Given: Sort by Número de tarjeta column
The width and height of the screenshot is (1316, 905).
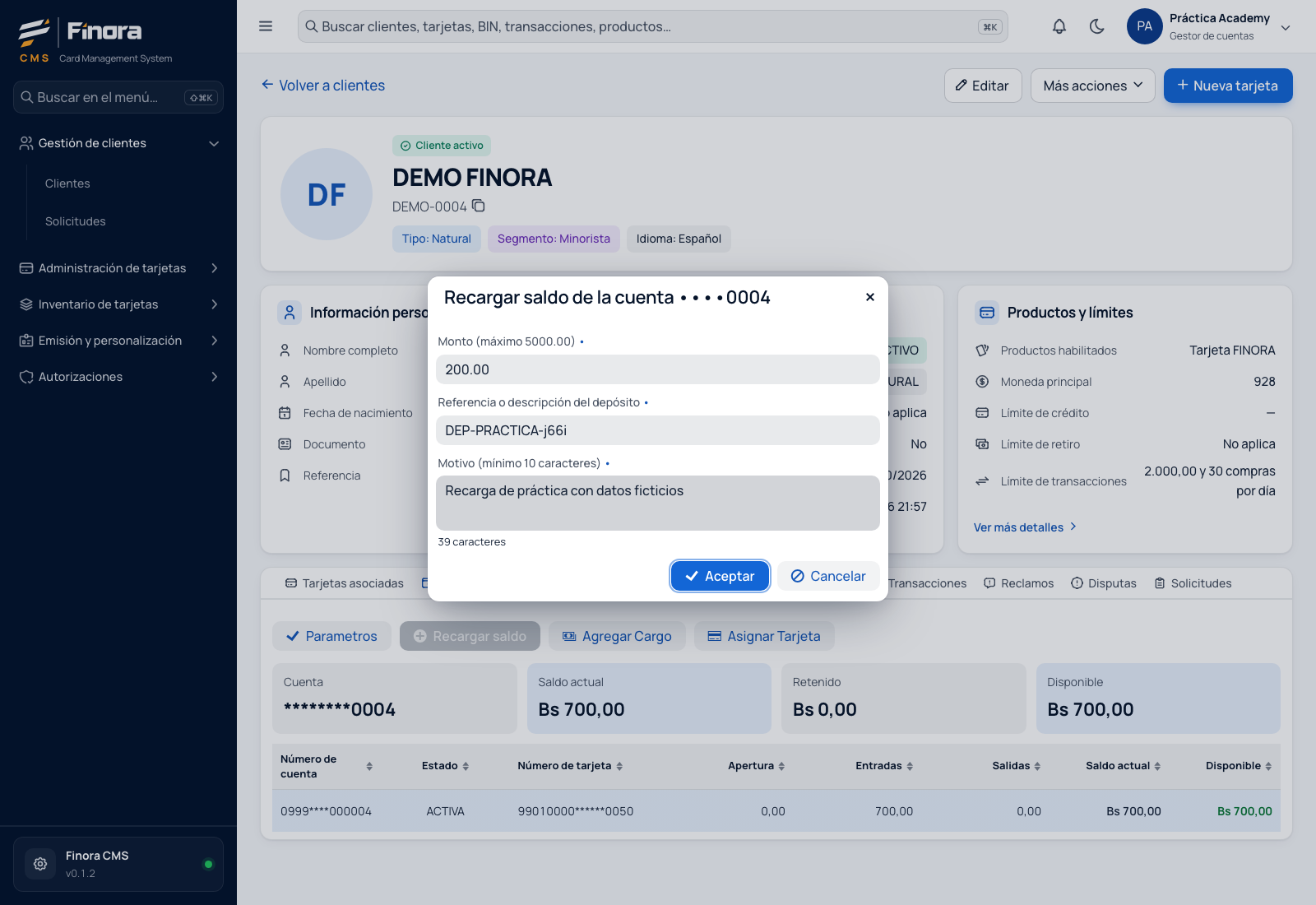Looking at the screenshot, I should [x=619, y=766].
